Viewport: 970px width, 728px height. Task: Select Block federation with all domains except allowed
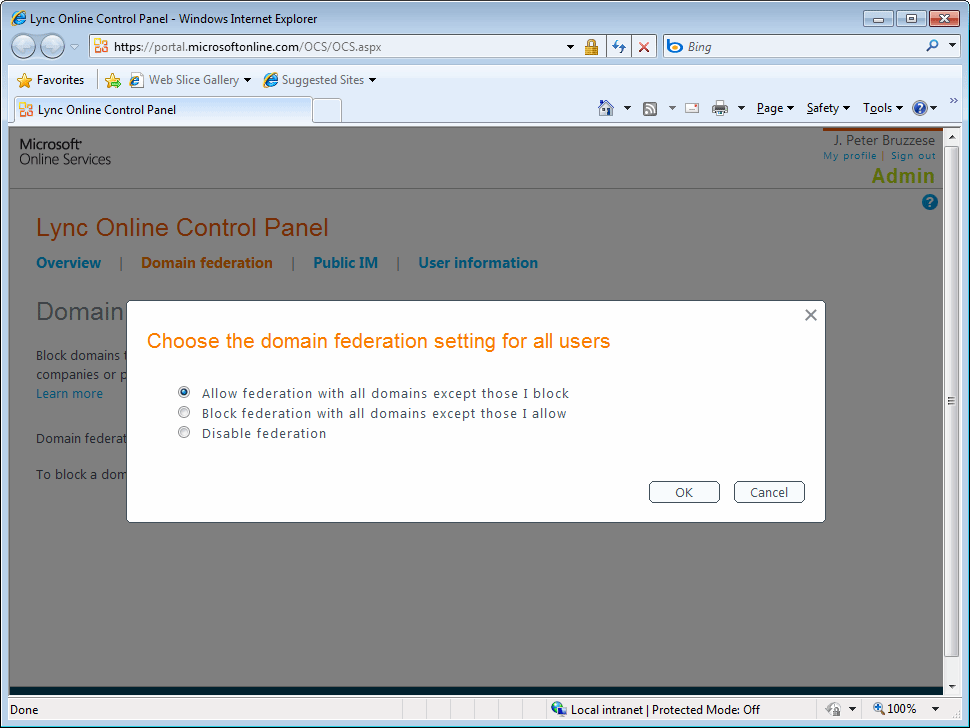[x=184, y=412]
